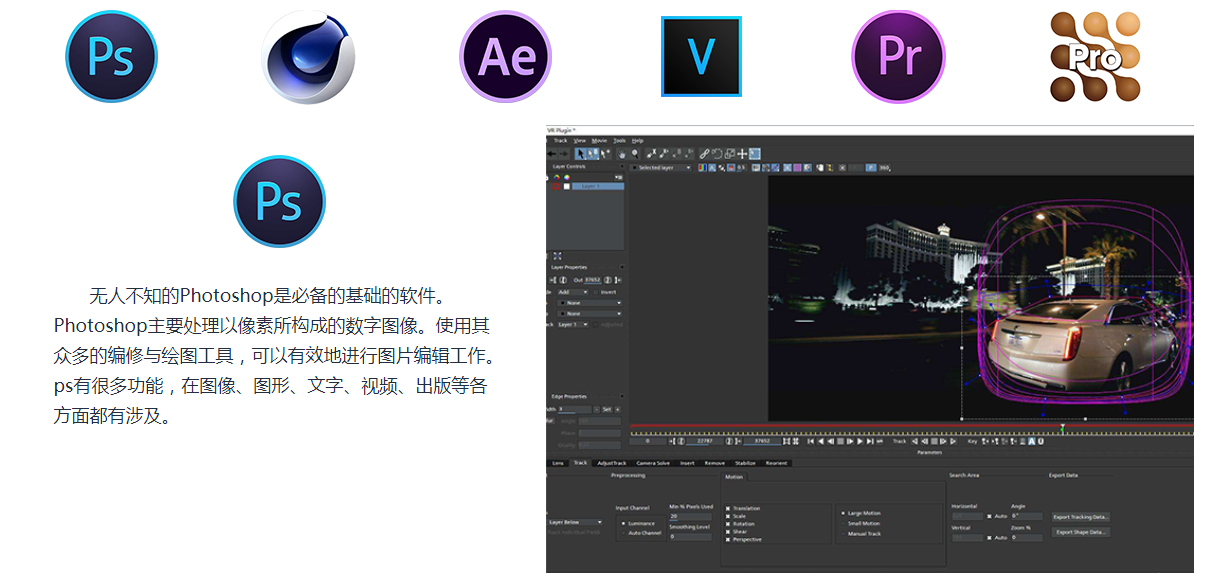Screen dimensions: 1207x585
Task: Open the Selected layer dropdown
Action: pyautogui.click(x=662, y=168)
